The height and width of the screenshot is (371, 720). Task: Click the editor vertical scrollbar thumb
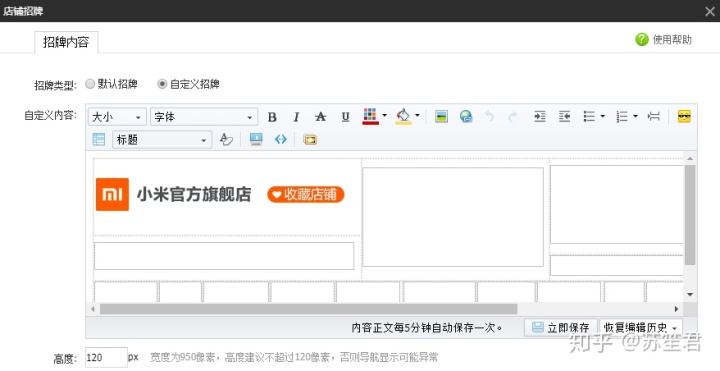(690, 215)
